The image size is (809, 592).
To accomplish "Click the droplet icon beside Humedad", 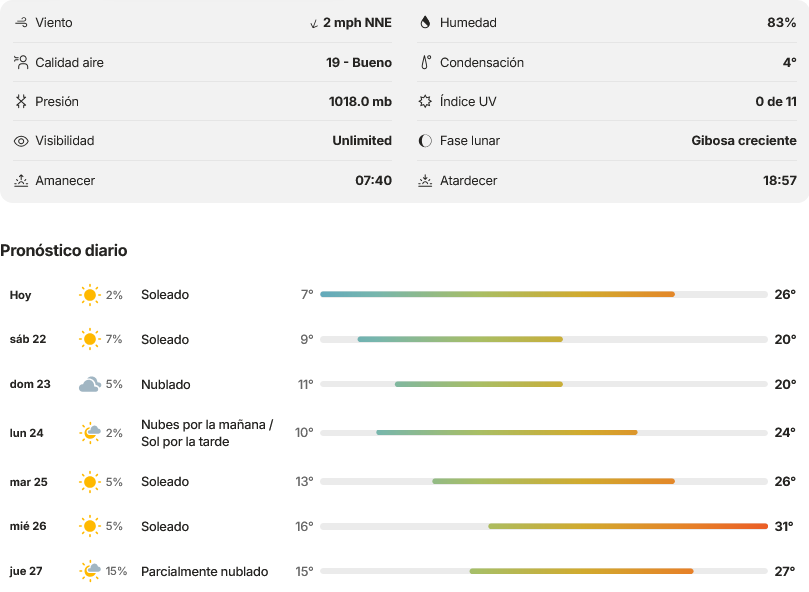I will (x=425, y=22).
